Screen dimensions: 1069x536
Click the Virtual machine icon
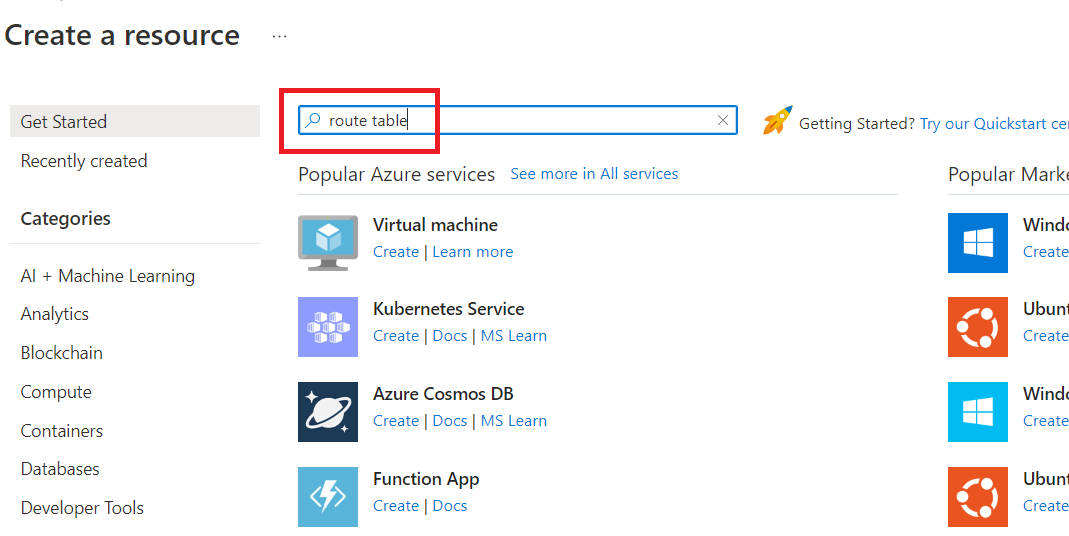[328, 242]
